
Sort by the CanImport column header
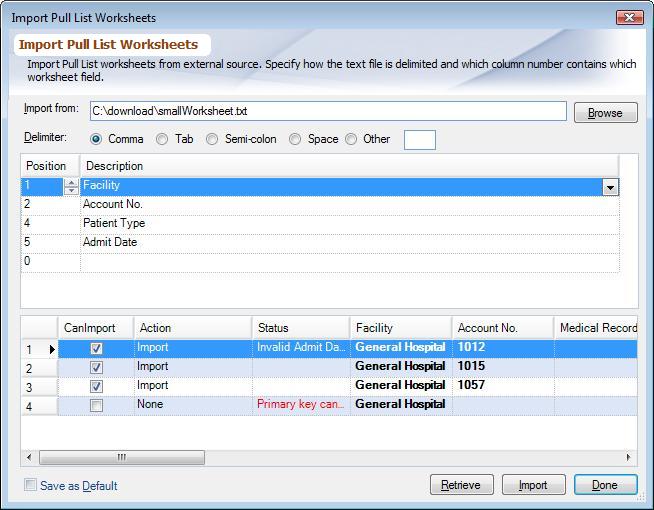tap(96, 328)
